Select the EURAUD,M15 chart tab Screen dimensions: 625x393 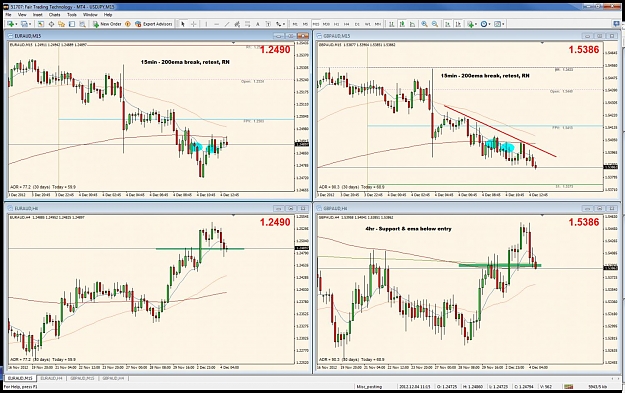20,378
